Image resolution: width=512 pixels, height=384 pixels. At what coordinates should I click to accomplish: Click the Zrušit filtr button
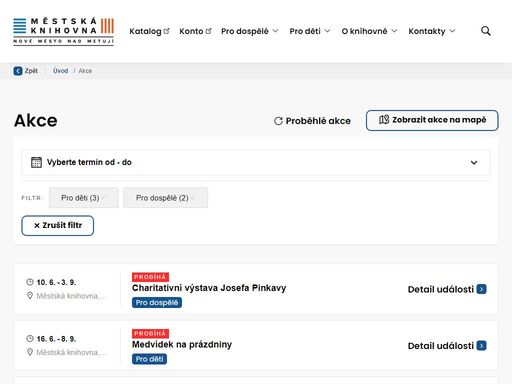[x=58, y=226]
